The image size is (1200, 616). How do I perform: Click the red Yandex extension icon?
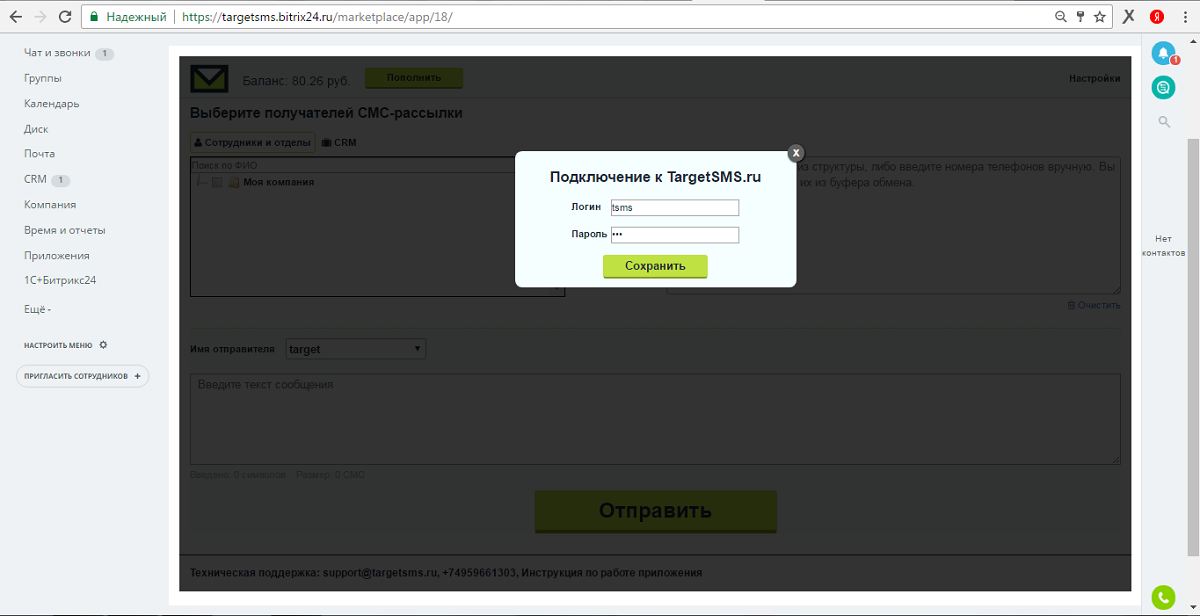1156,17
